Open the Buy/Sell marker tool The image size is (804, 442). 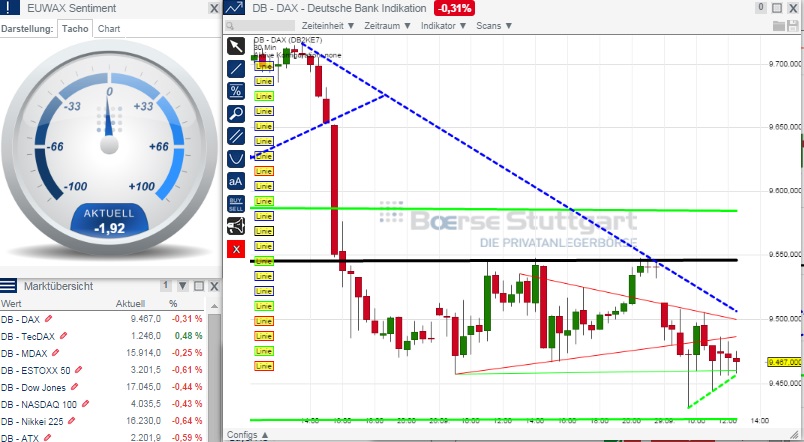(236, 204)
